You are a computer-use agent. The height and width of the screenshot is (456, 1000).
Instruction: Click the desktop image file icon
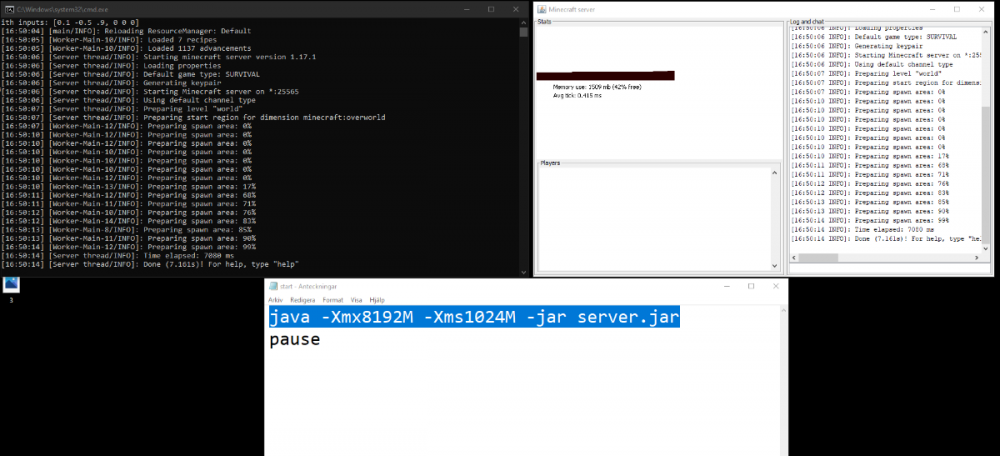11,284
